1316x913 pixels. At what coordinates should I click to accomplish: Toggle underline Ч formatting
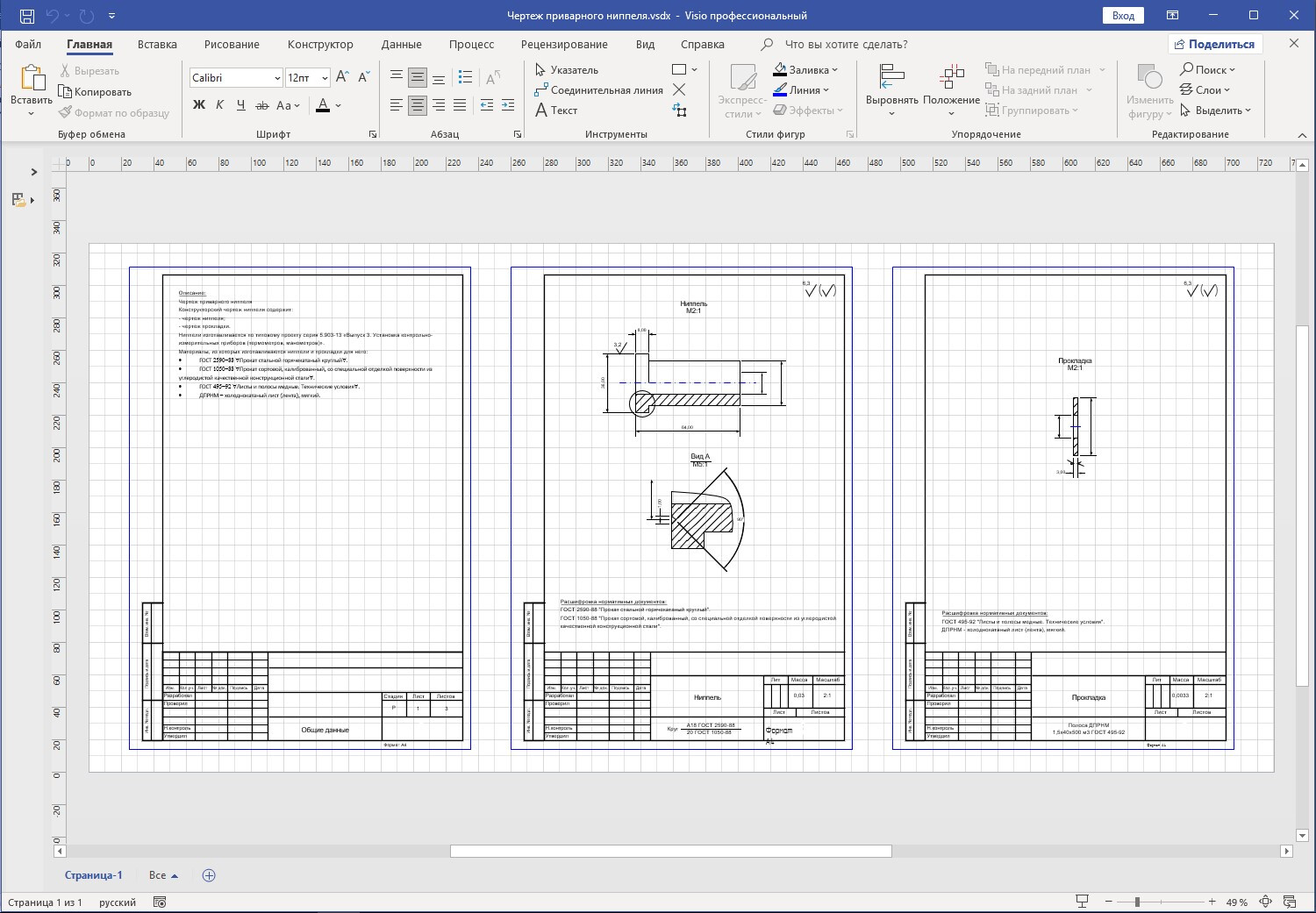click(x=240, y=105)
